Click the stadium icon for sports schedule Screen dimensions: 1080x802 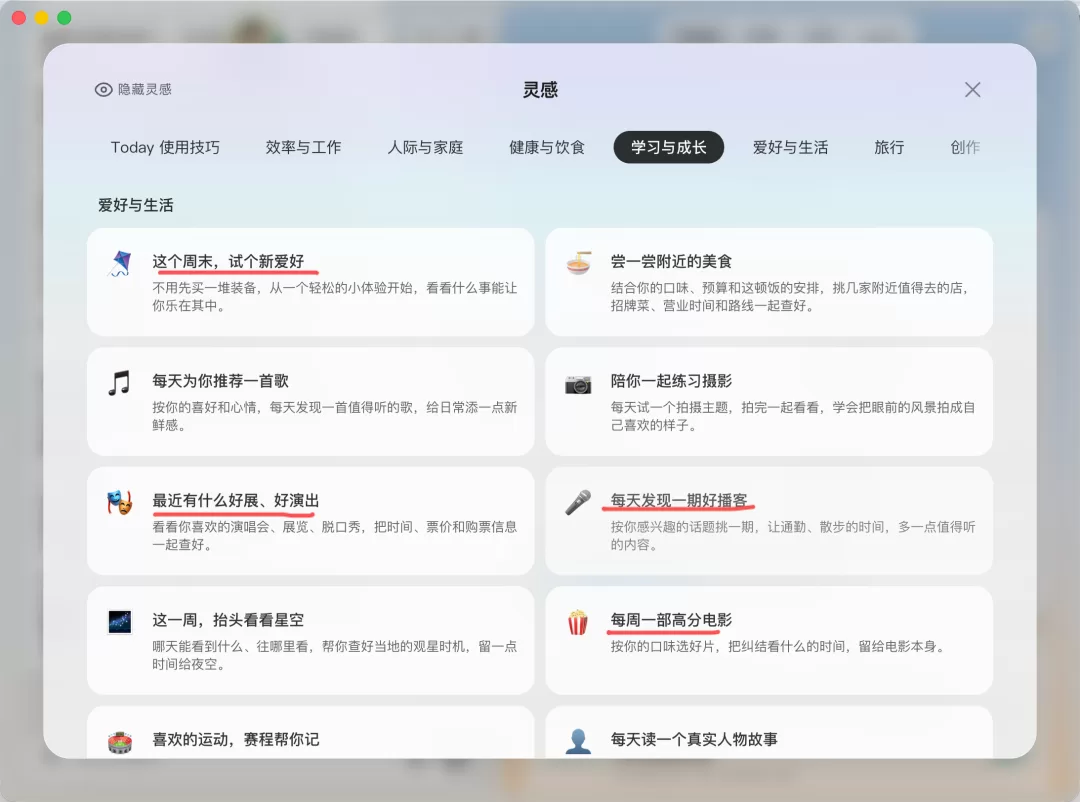(x=120, y=742)
